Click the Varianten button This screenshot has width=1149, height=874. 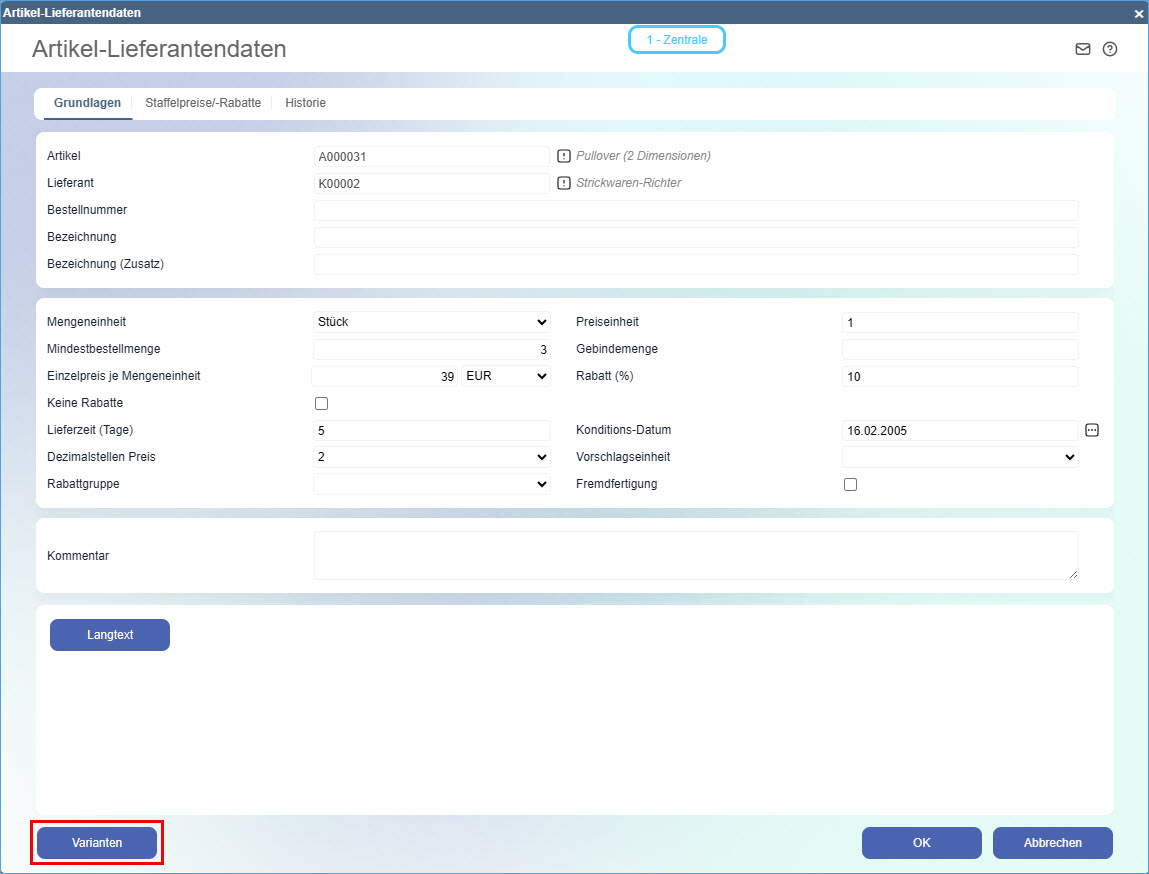click(97, 843)
